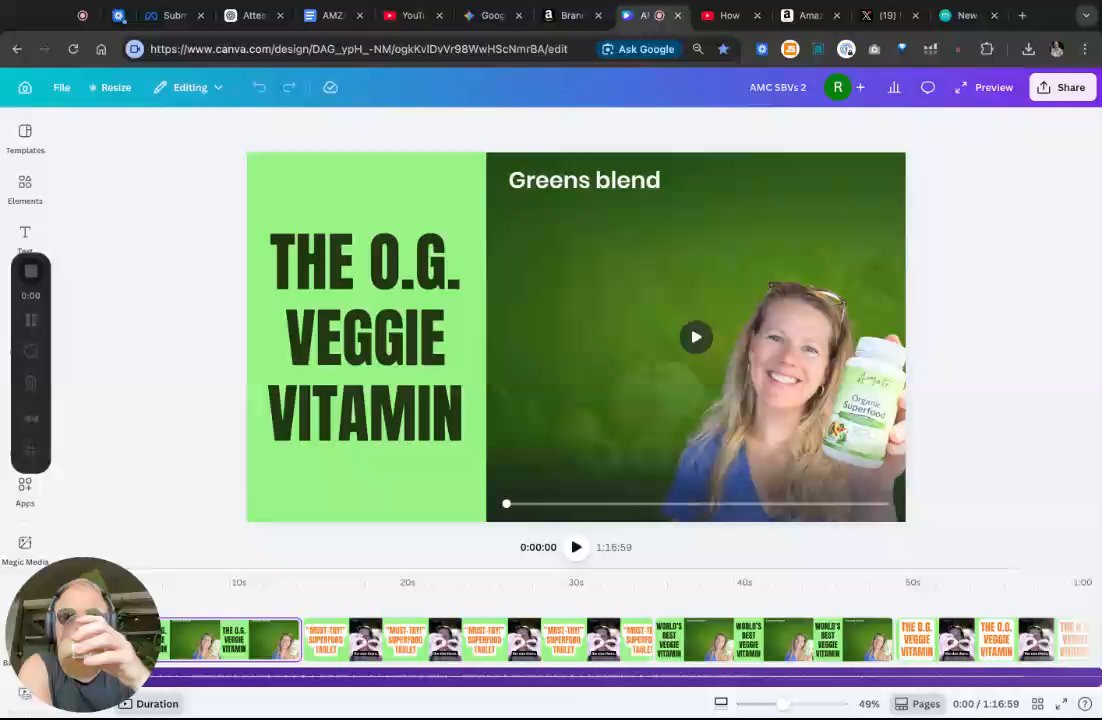Go to Canva home icon
This screenshot has height=720, width=1102.
tap(25, 87)
